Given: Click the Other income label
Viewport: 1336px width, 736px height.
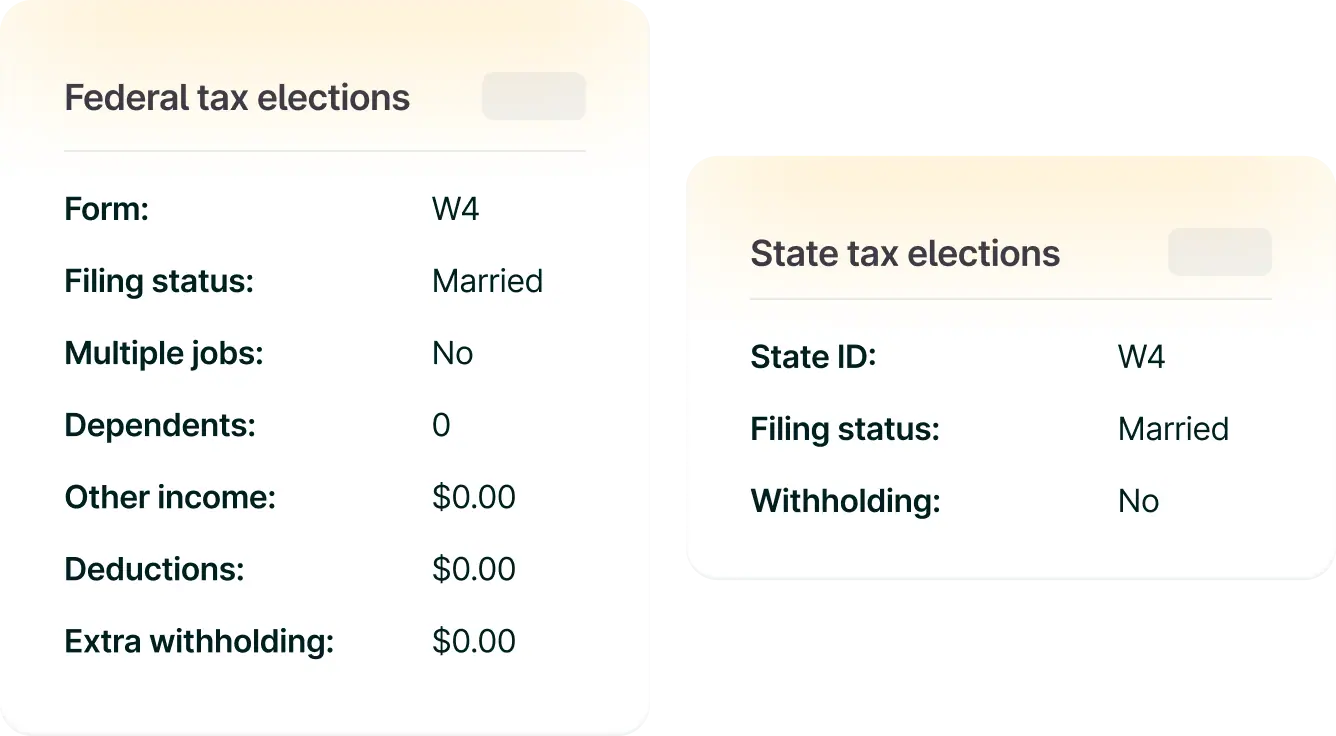Looking at the screenshot, I should tap(170, 498).
